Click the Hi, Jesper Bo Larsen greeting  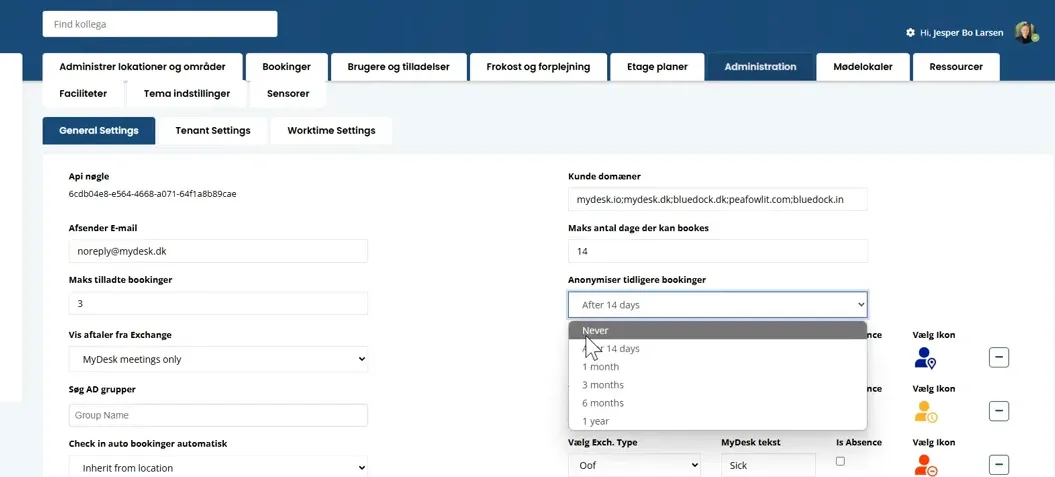[961, 32]
